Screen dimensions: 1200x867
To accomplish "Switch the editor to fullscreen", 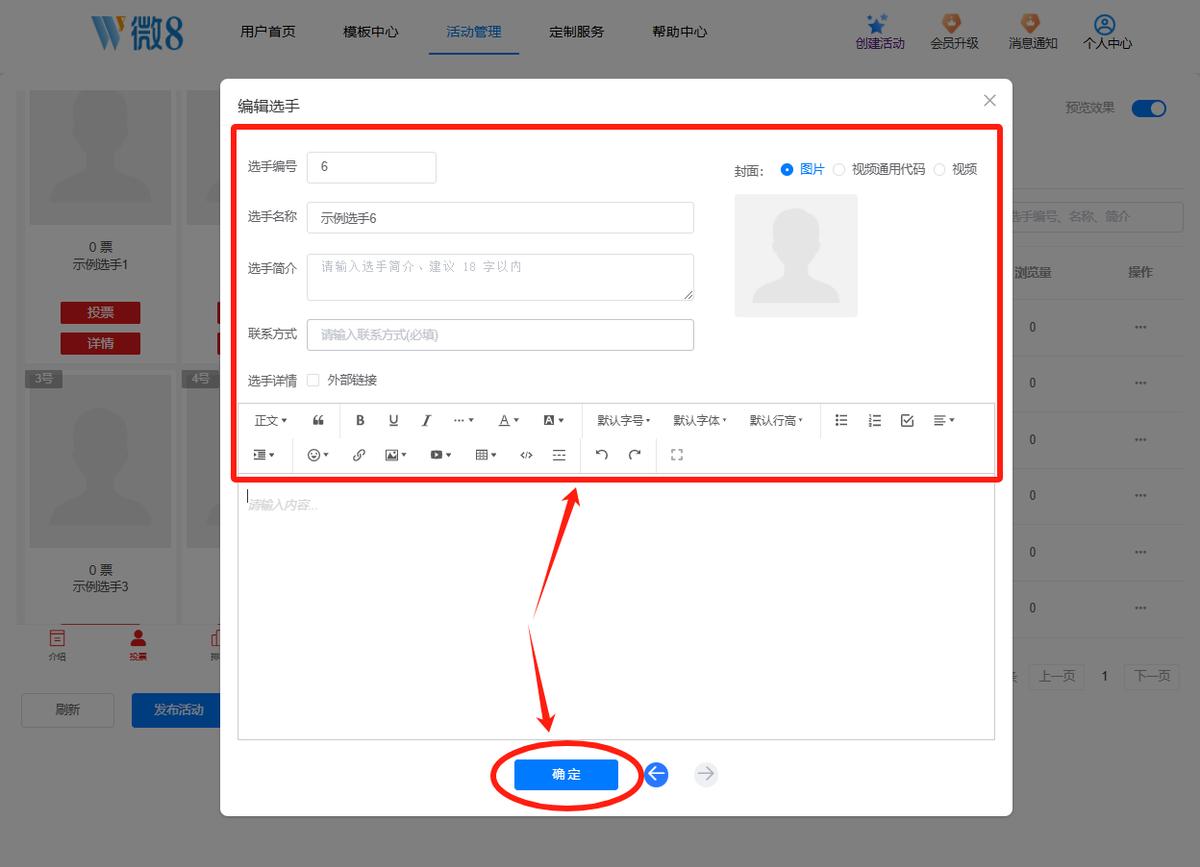I will 677,455.
